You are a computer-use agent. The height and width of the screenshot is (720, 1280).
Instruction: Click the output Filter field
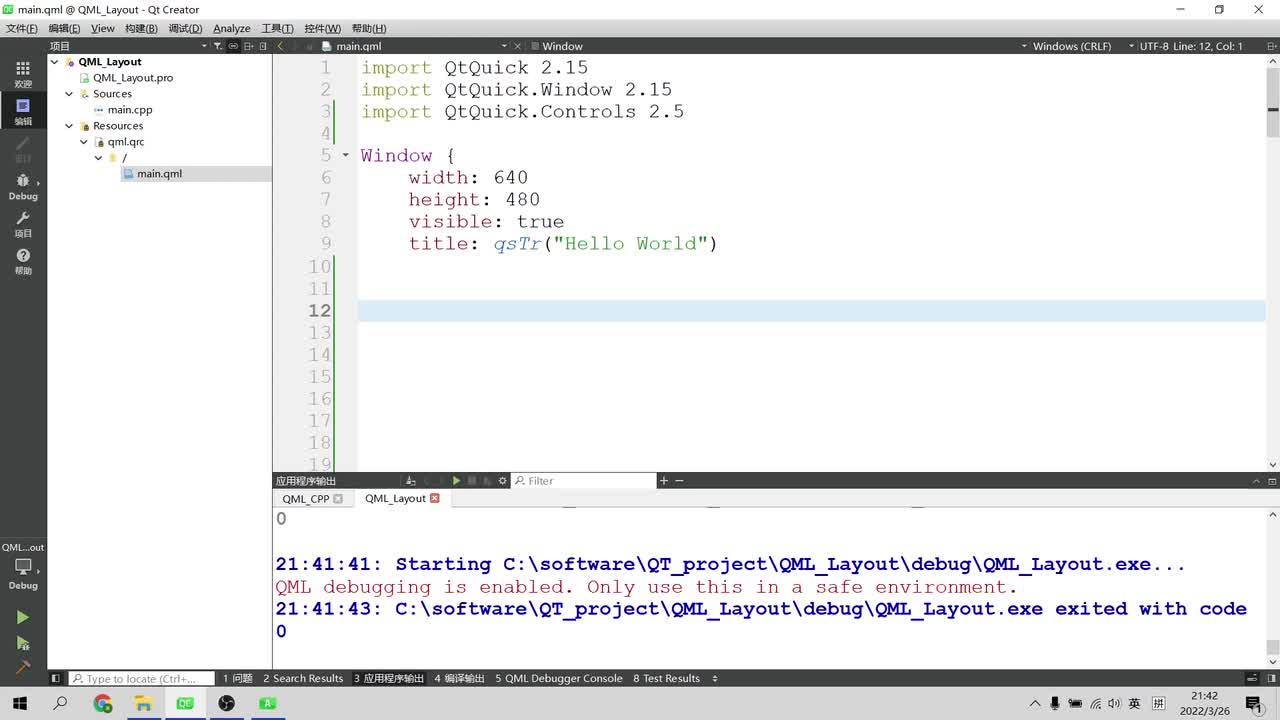pos(585,481)
